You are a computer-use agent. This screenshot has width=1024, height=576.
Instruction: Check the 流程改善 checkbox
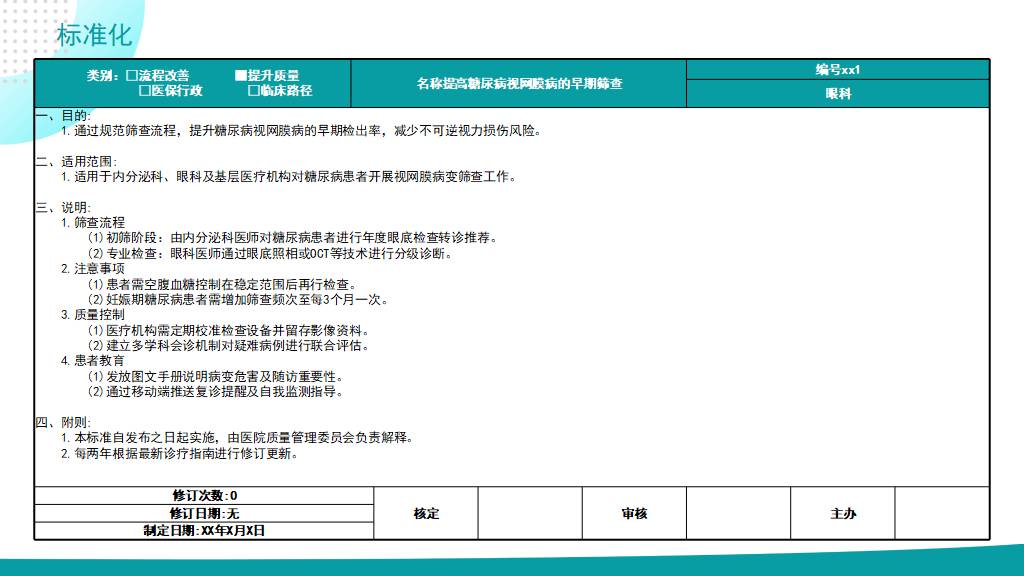click(x=132, y=76)
